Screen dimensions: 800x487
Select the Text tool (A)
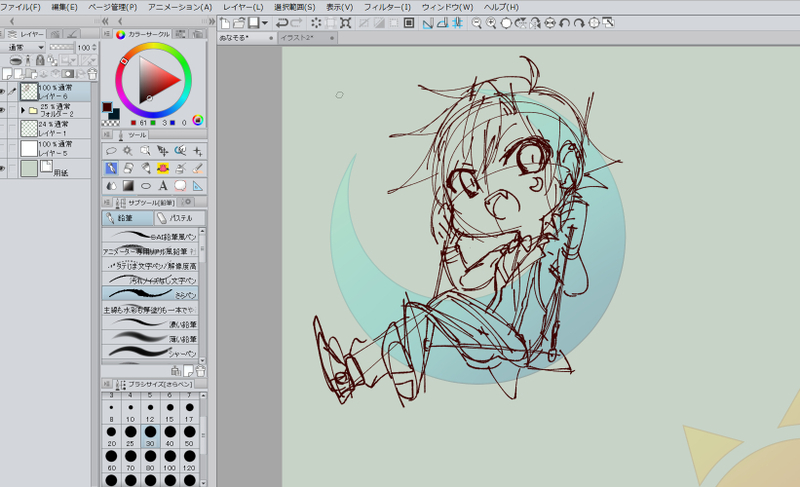163,186
